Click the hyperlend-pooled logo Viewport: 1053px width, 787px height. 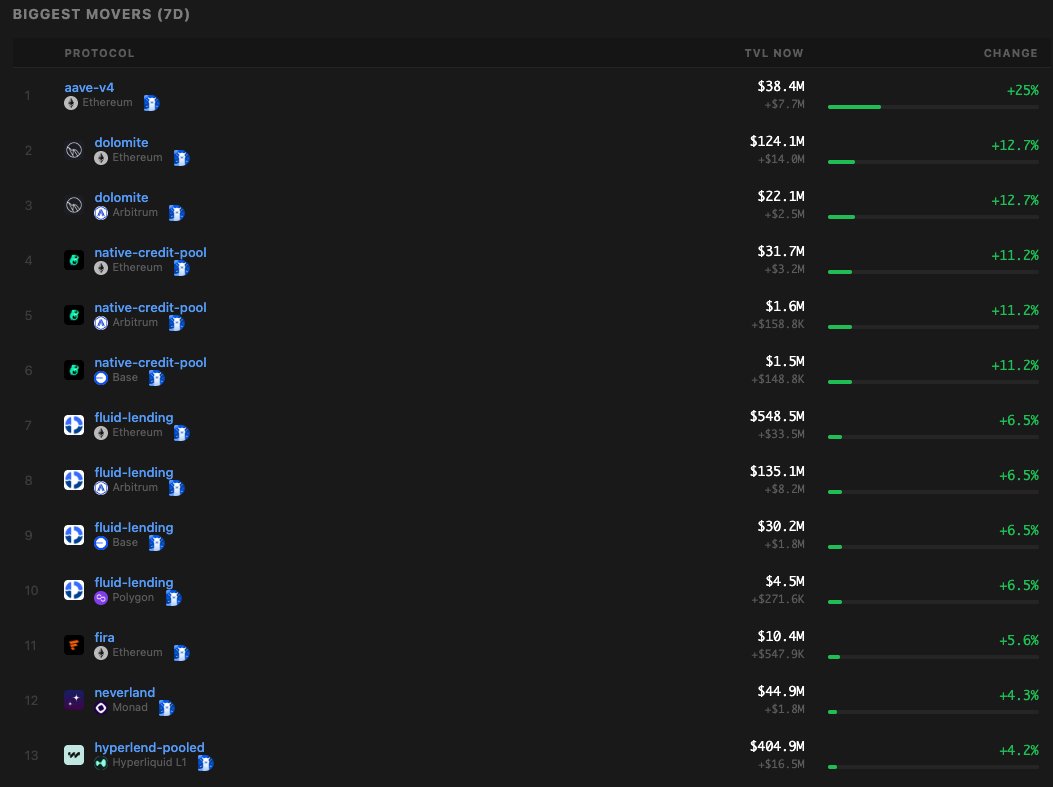(74, 755)
